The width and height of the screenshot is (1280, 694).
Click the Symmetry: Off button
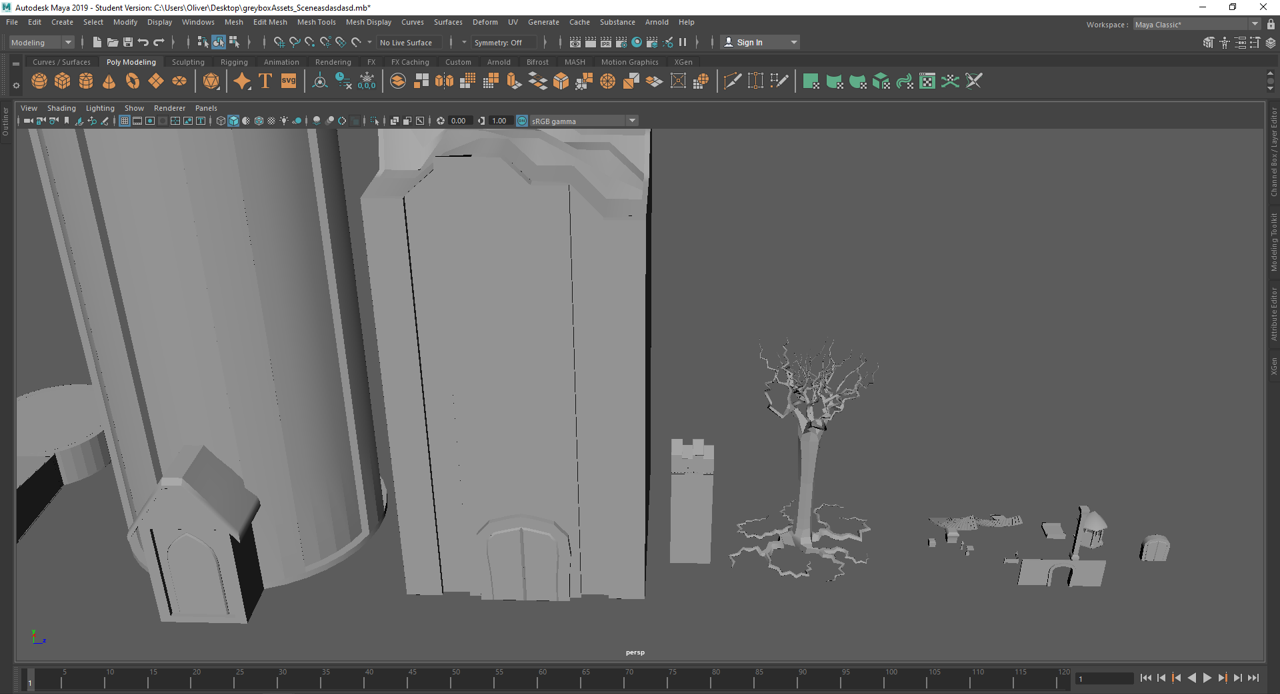click(498, 42)
